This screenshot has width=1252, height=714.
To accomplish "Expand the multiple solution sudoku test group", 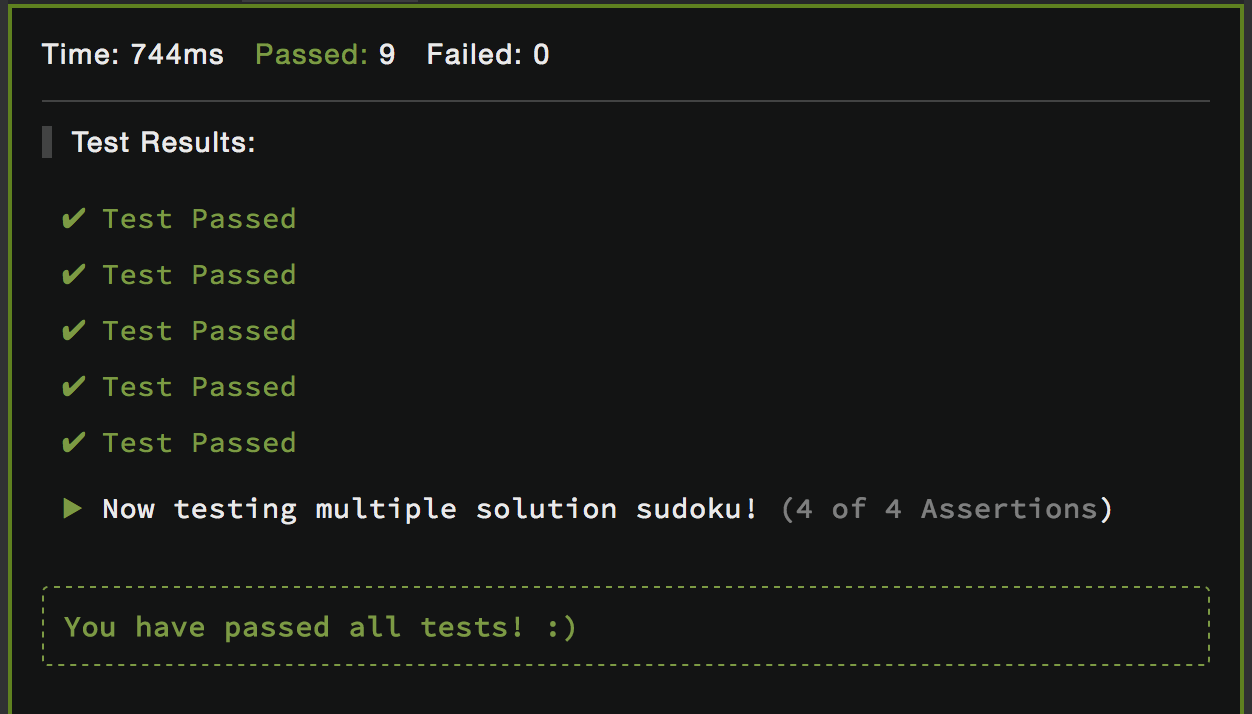I will [x=72, y=509].
